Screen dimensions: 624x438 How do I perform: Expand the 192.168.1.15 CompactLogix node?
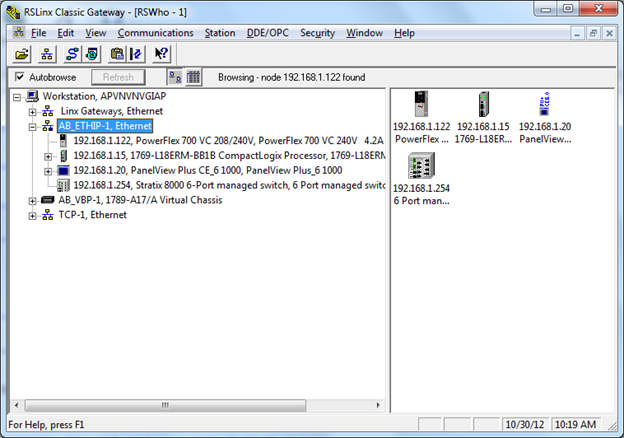48,157
